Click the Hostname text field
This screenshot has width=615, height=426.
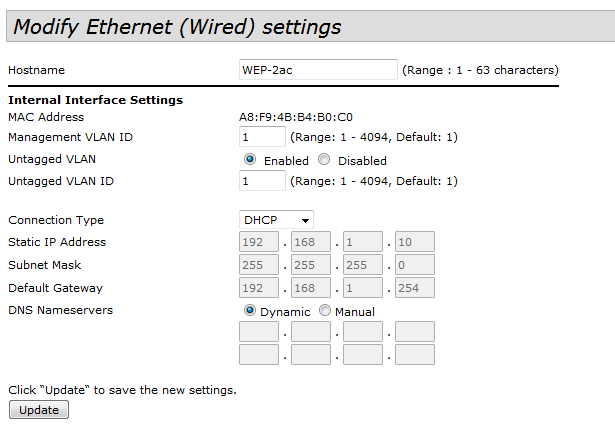click(318, 70)
